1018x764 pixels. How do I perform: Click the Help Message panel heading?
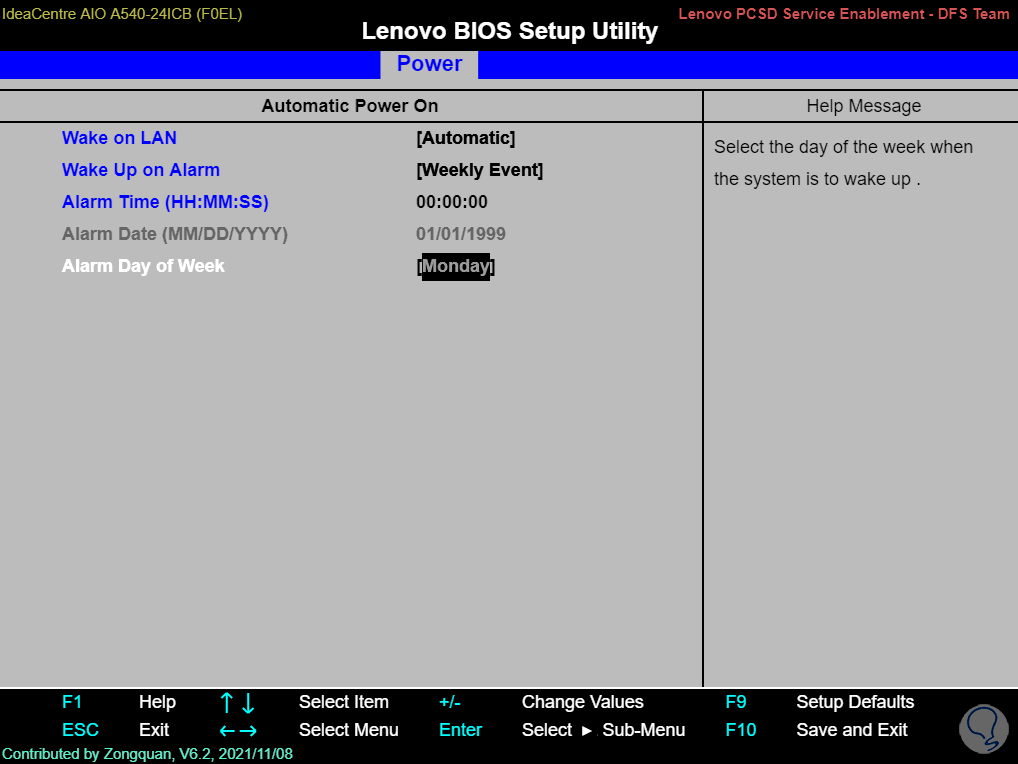point(863,106)
